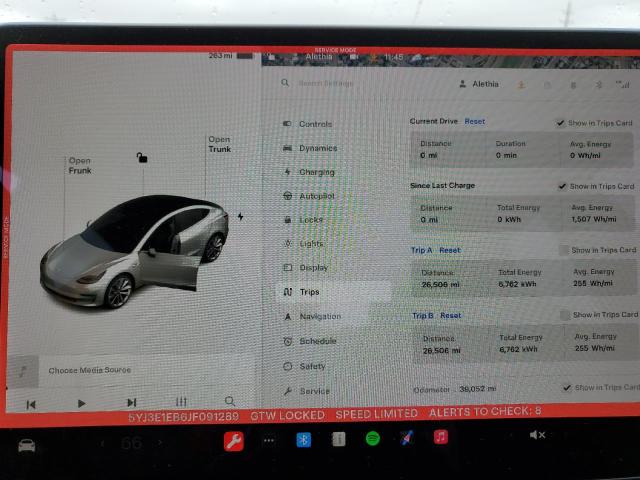Rename Trip B via its label
Viewport: 640px width, 480px height.
[423, 316]
